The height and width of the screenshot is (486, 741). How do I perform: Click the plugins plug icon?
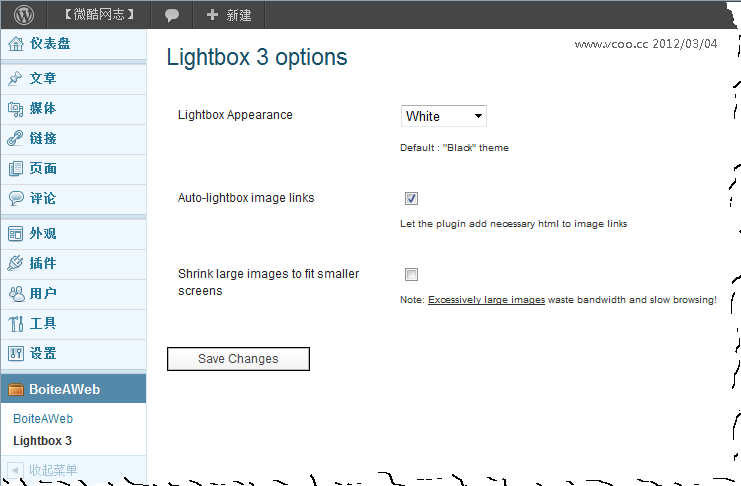coord(15,264)
